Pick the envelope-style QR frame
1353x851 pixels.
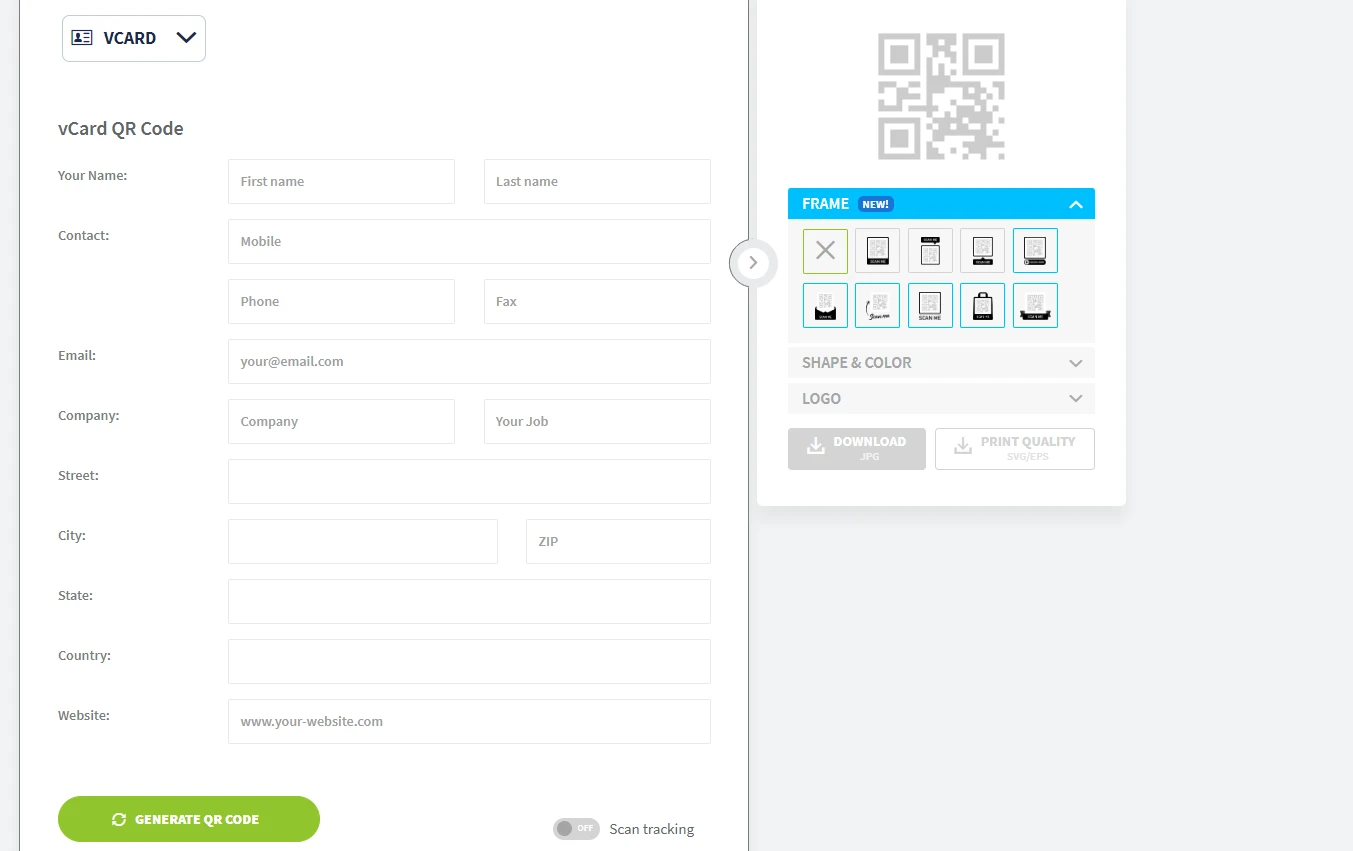(x=825, y=305)
